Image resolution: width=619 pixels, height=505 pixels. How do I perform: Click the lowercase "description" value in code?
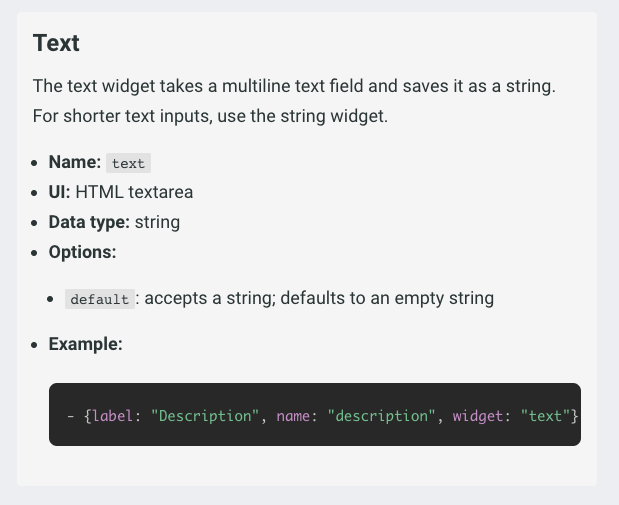click(381, 414)
